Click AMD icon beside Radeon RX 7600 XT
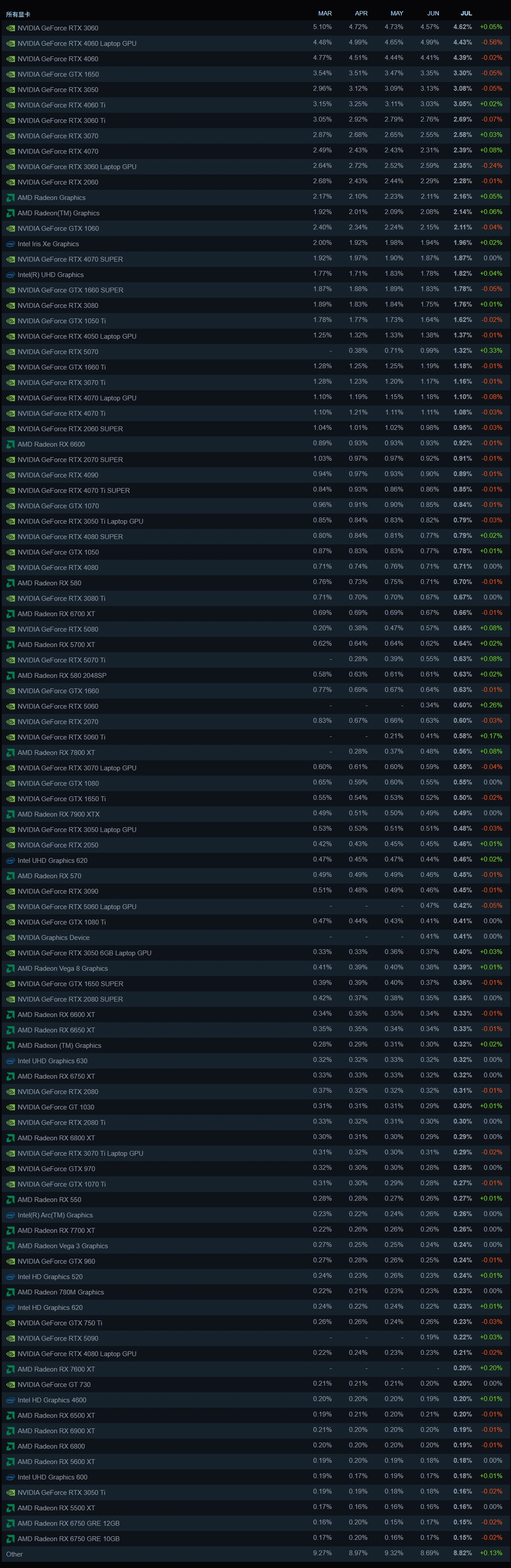This screenshot has width=511, height=1568. click(10, 1369)
